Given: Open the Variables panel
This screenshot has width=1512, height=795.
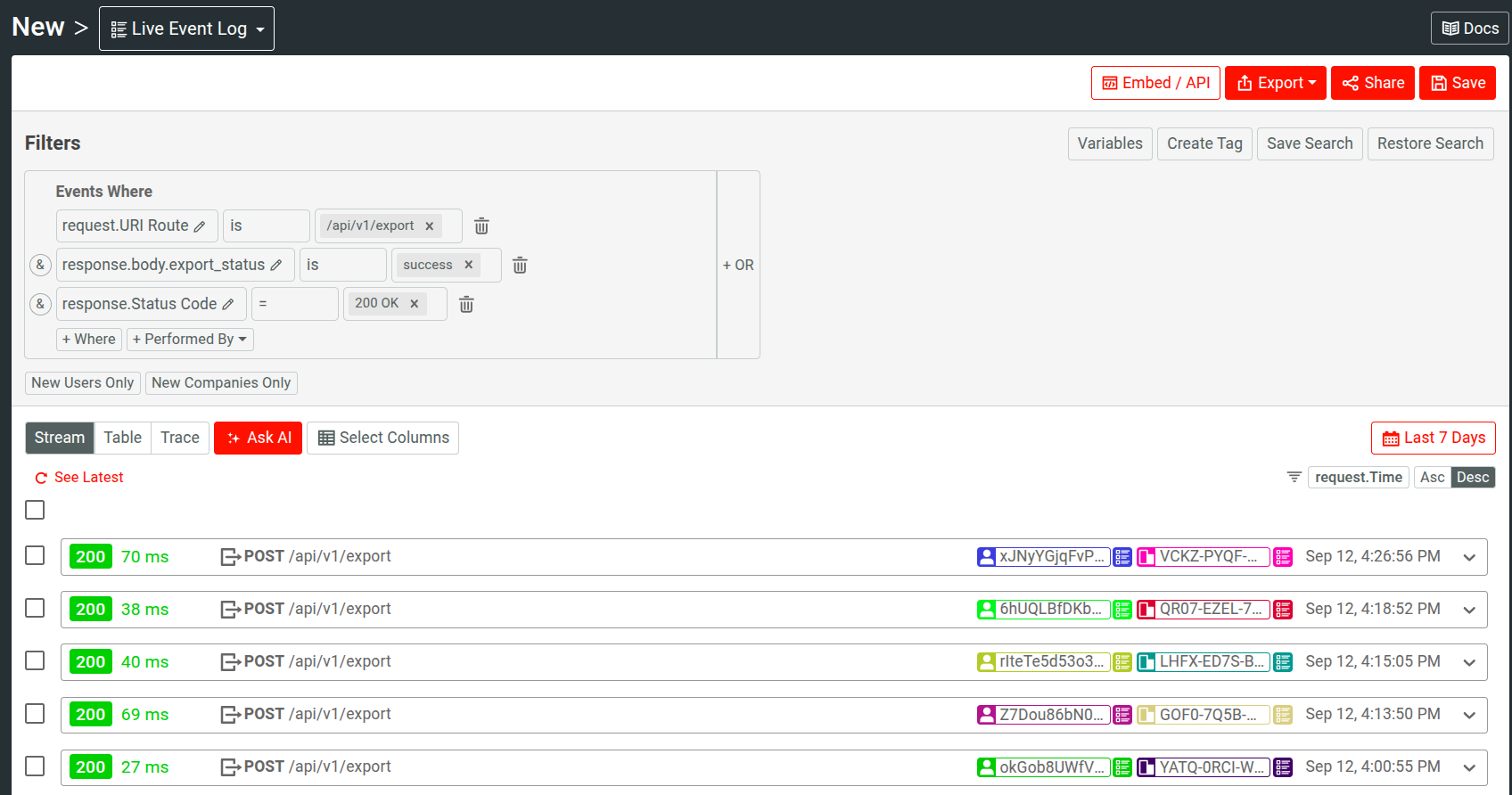Looking at the screenshot, I should click(x=1110, y=143).
